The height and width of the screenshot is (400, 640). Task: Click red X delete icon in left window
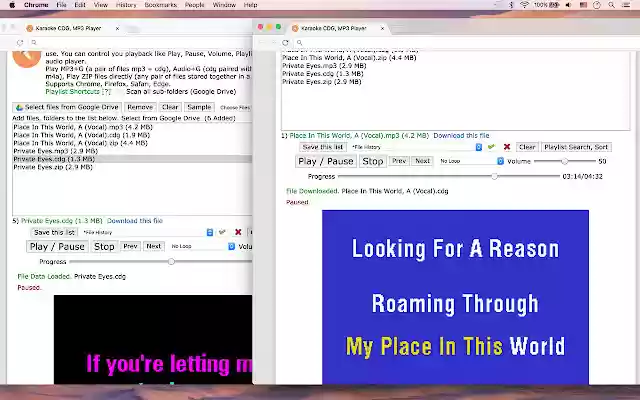[238, 232]
